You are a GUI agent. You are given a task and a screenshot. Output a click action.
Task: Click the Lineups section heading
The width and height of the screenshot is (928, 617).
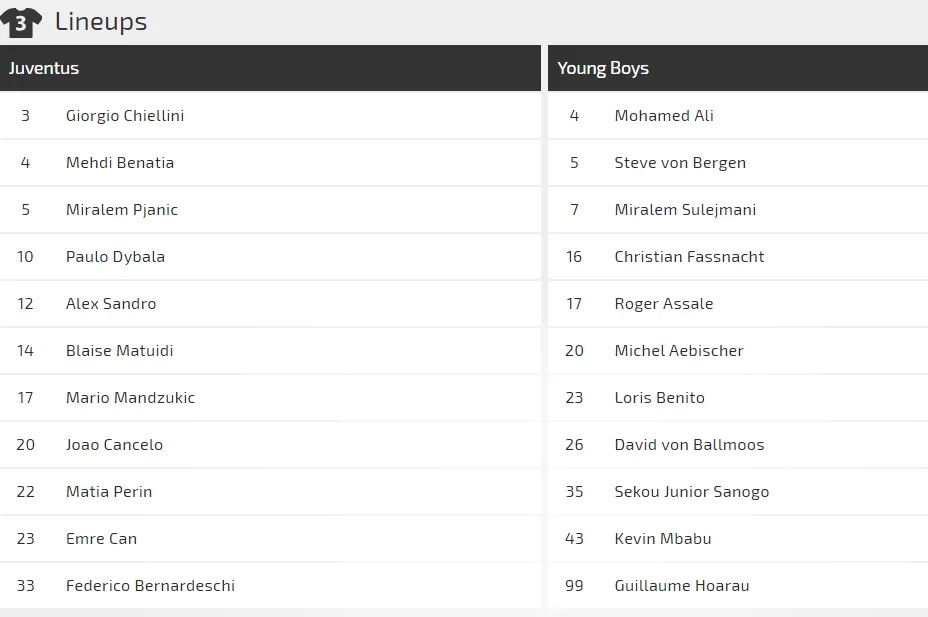(x=101, y=21)
